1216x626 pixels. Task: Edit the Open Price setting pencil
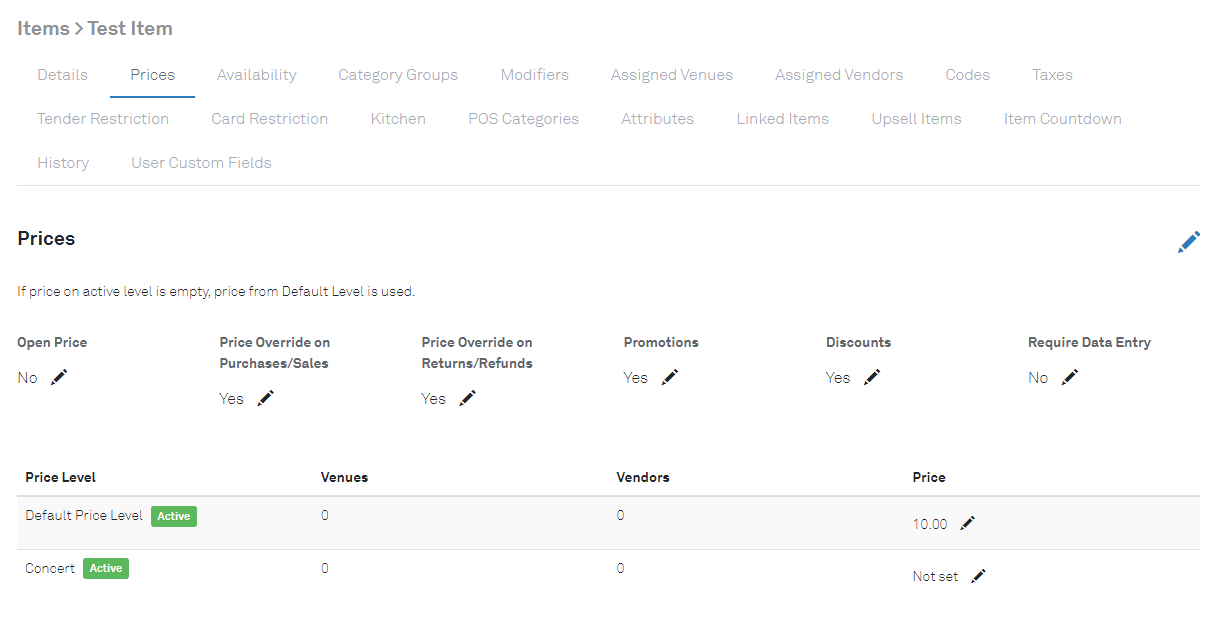pos(59,377)
